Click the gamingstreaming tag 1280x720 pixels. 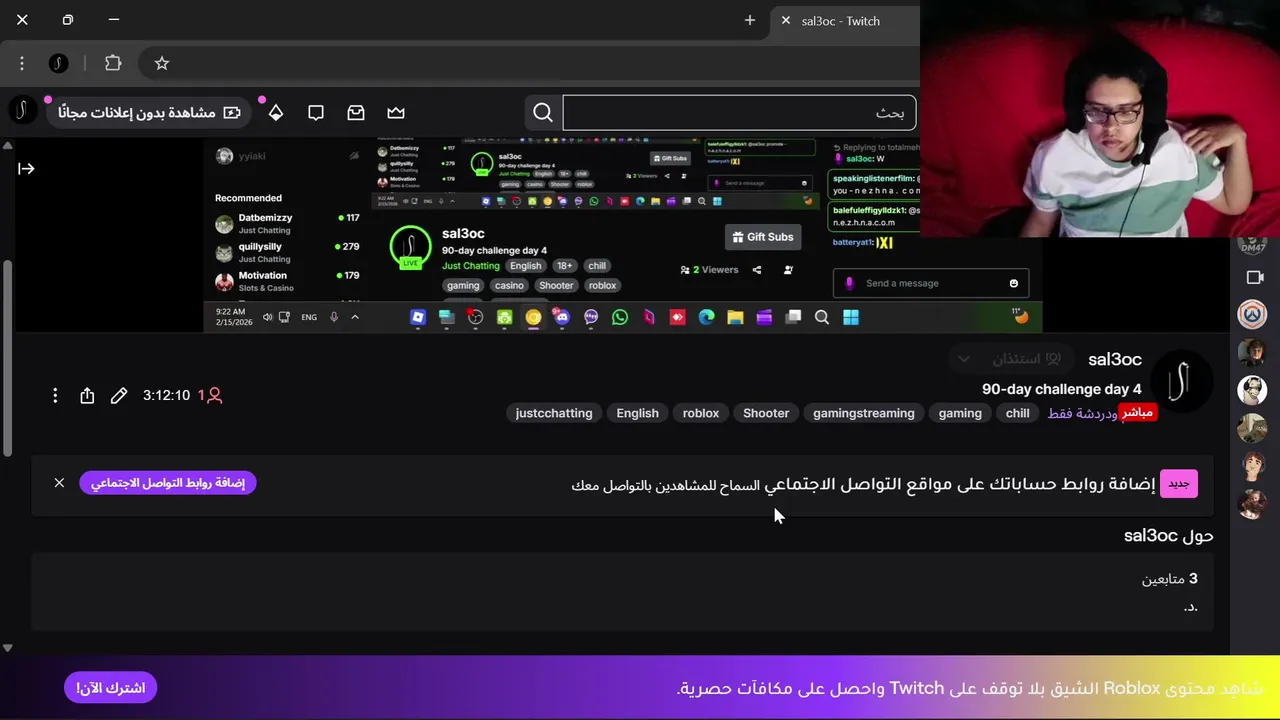point(864,413)
